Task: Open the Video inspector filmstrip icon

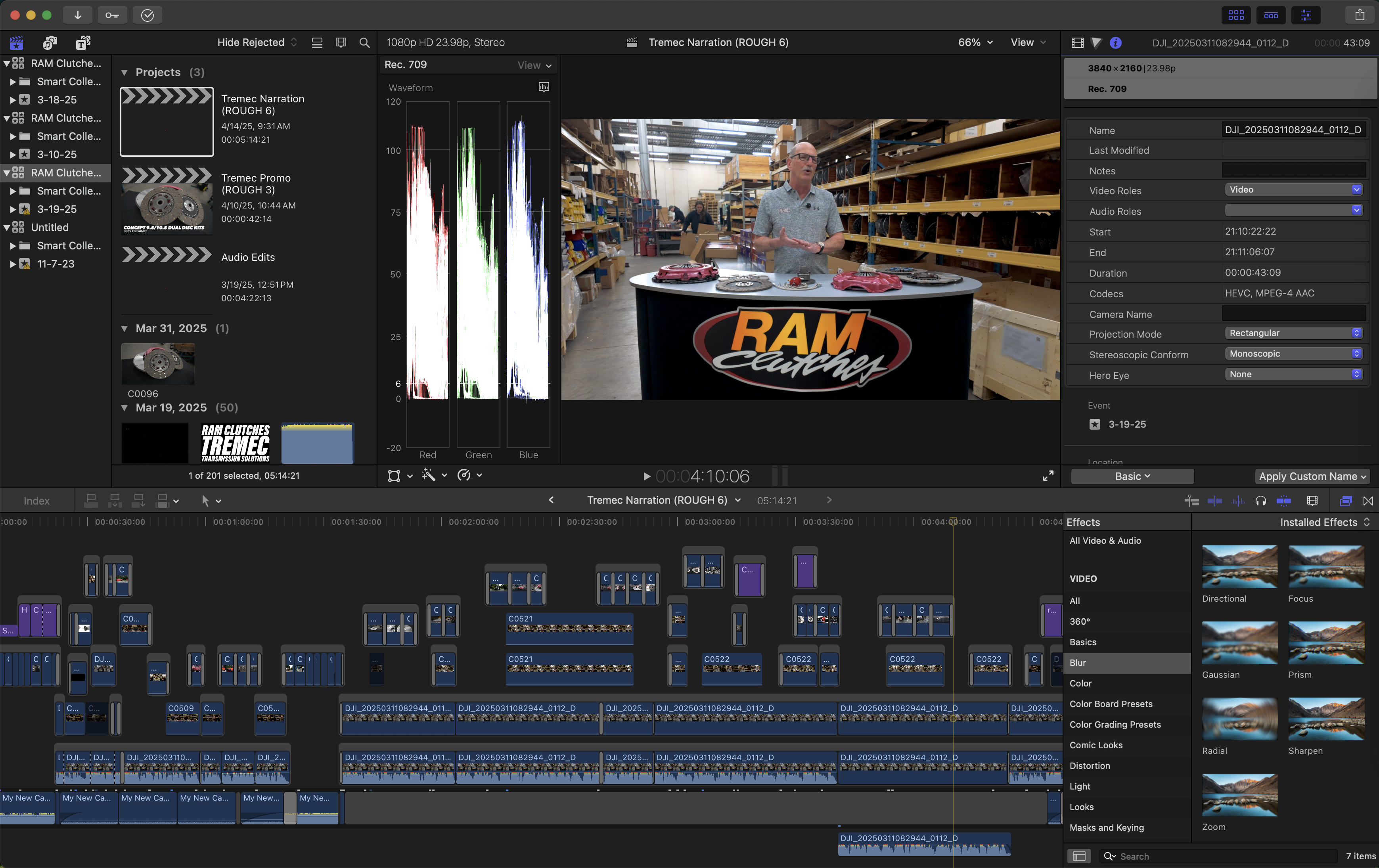Action: point(1077,43)
